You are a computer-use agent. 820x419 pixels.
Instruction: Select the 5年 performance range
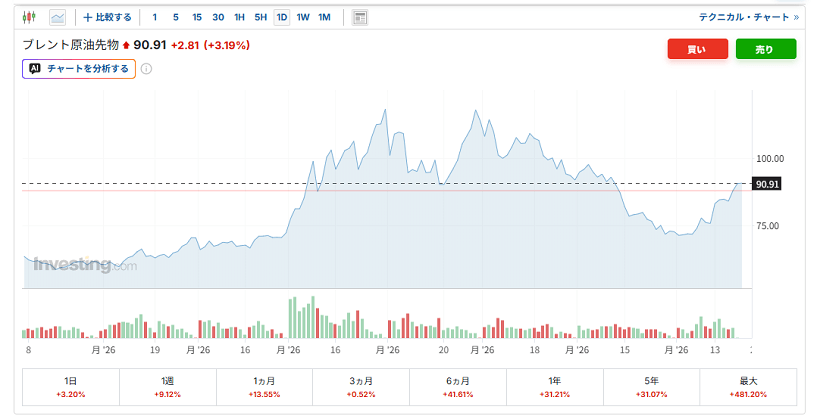tap(651, 387)
